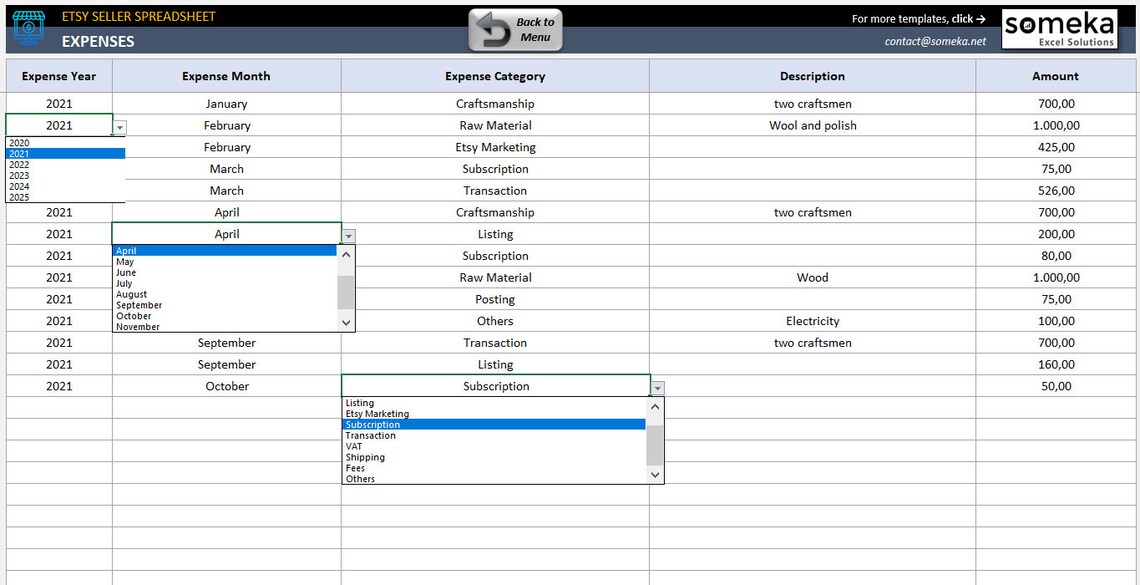Select the Raw Material cell with Wool
Image resolution: width=1140 pixels, height=585 pixels.
pyautogui.click(x=495, y=125)
